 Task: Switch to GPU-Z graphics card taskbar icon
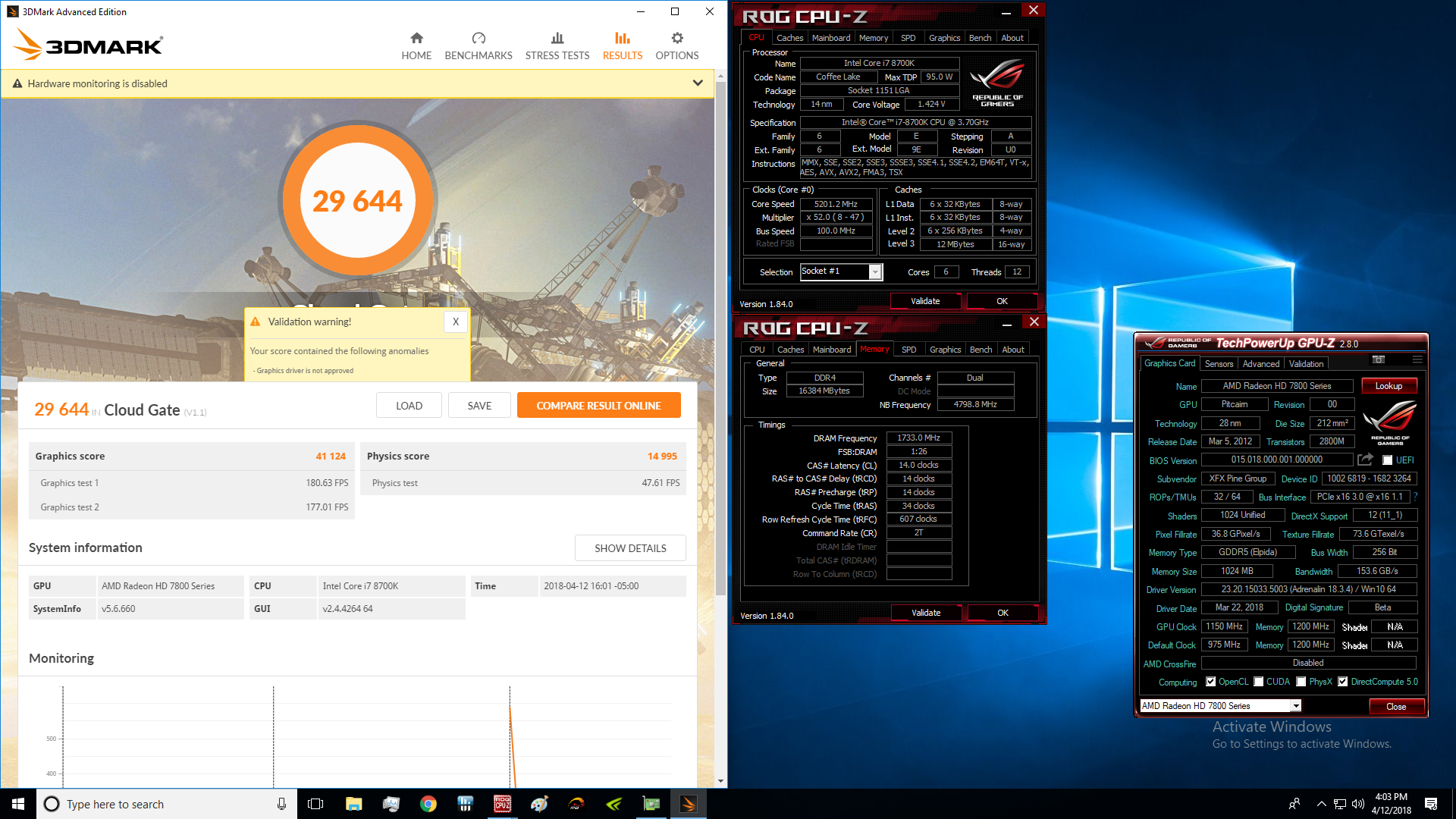(x=651, y=804)
